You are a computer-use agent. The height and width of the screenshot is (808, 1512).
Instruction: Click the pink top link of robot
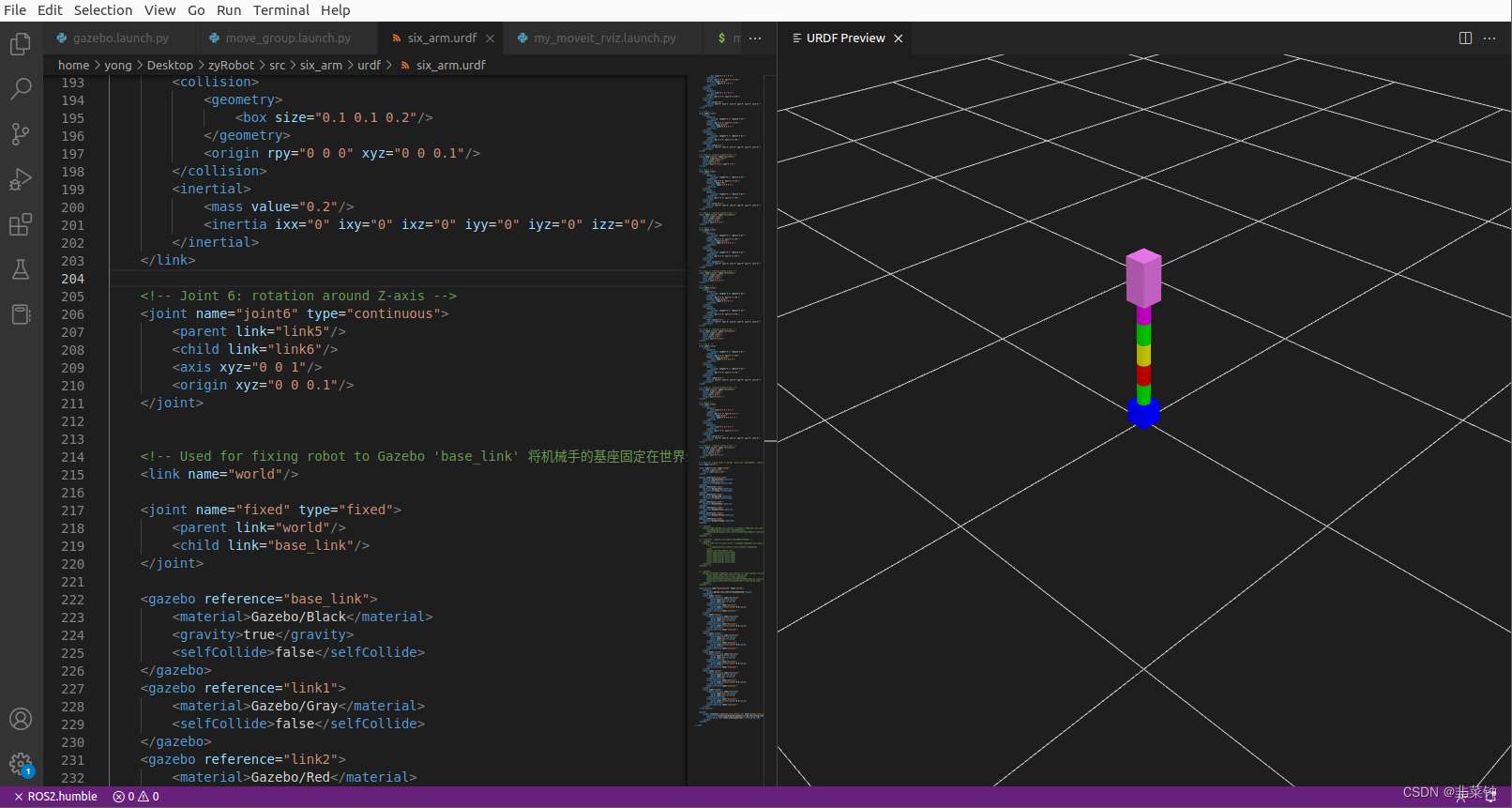[1143, 279]
